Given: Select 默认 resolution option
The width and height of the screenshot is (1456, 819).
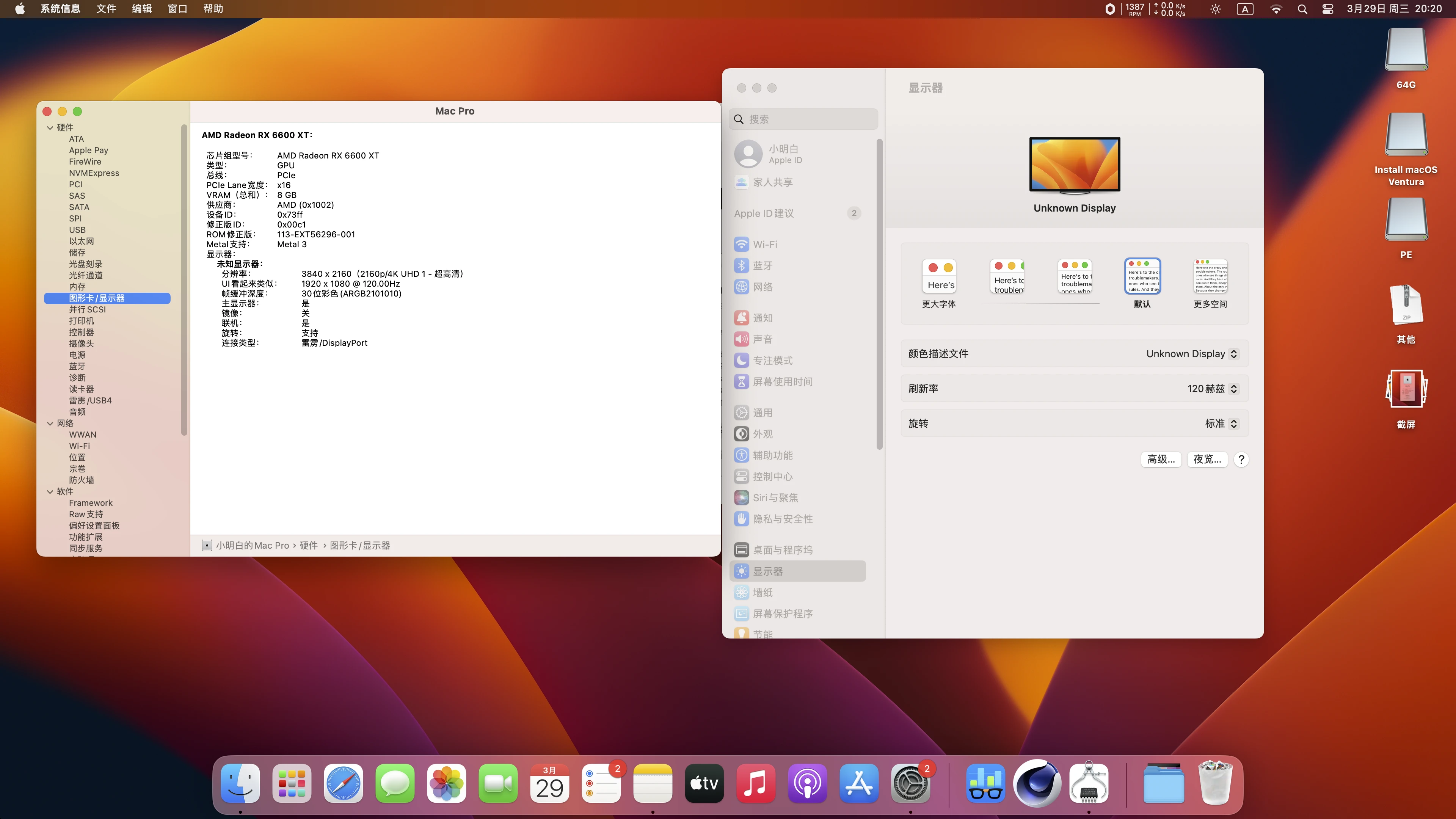Looking at the screenshot, I should tap(1142, 284).
